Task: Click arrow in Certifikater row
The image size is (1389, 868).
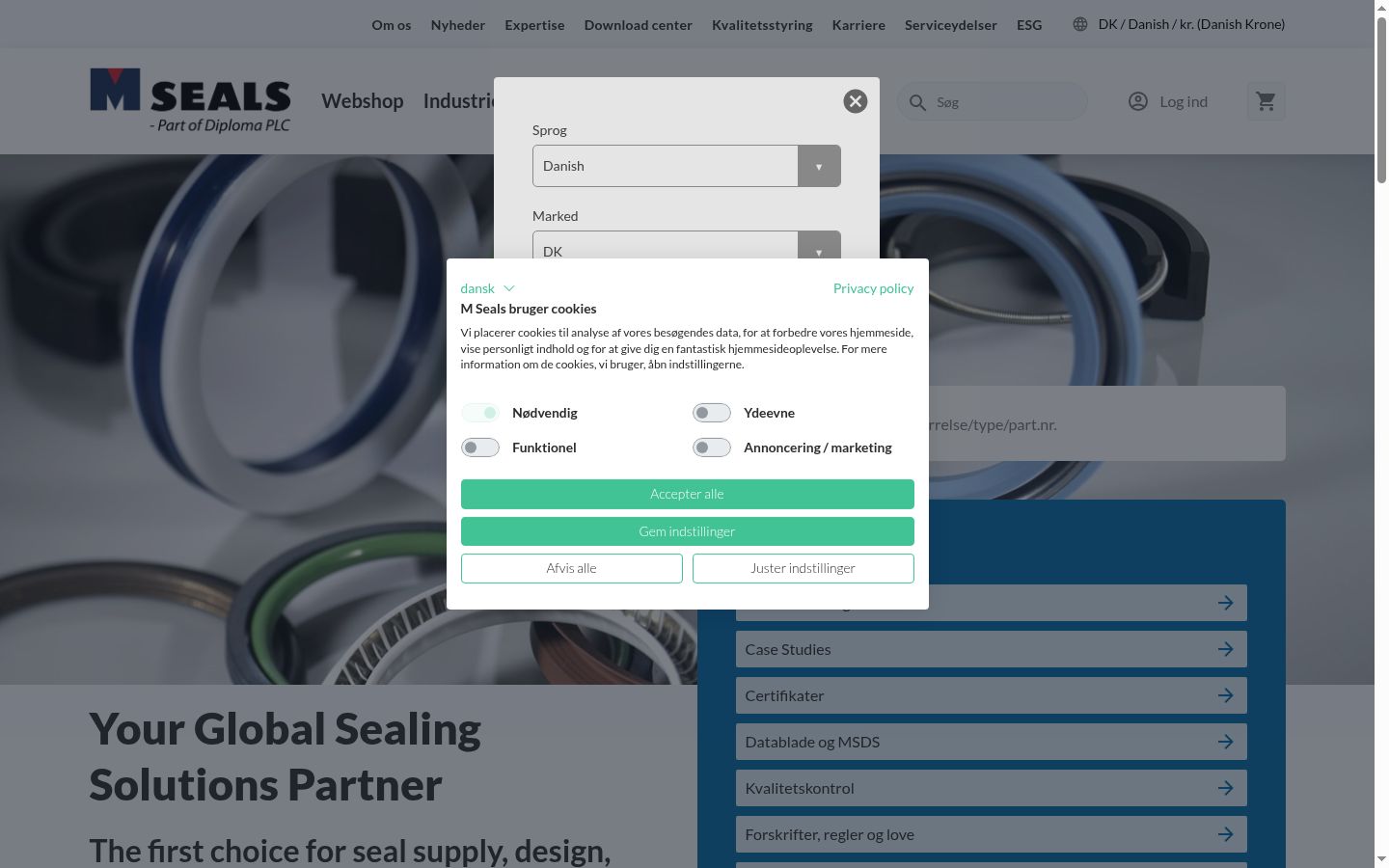Action: point(1225,695)
